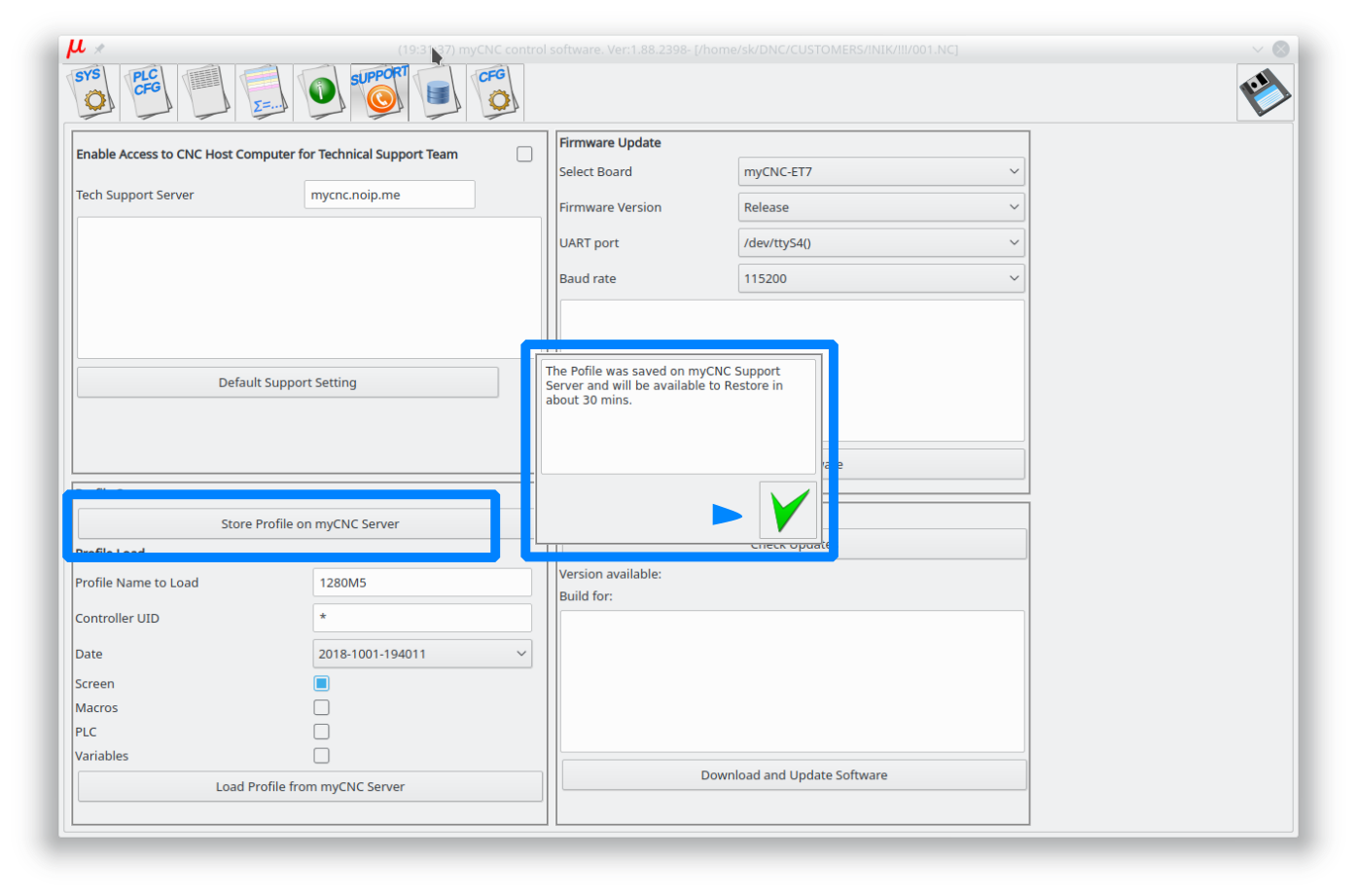Image resolution: width=1357 pixels, height=896 pixels.
Task: Open the green info icon tab
Action: point(321,92)
